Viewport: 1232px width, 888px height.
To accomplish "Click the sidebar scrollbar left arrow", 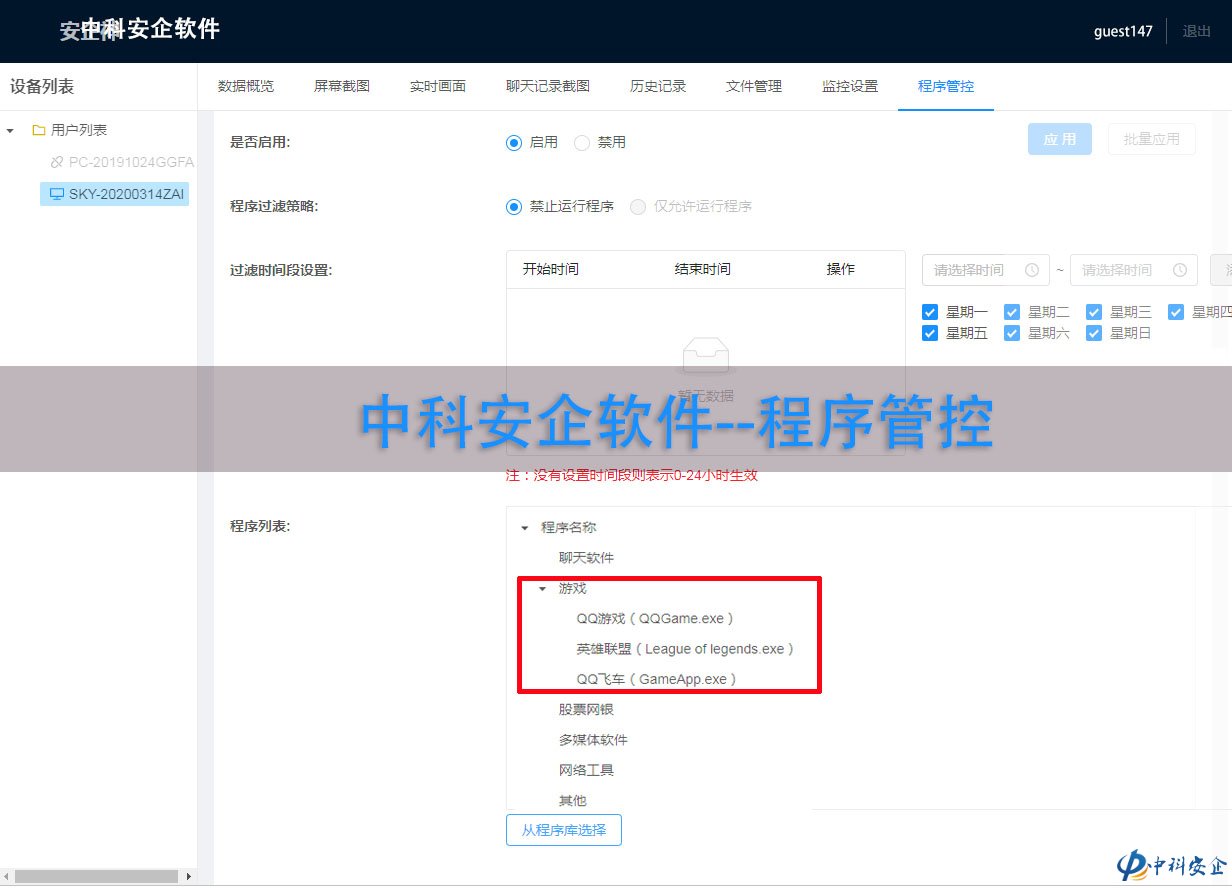I will 8,877.
